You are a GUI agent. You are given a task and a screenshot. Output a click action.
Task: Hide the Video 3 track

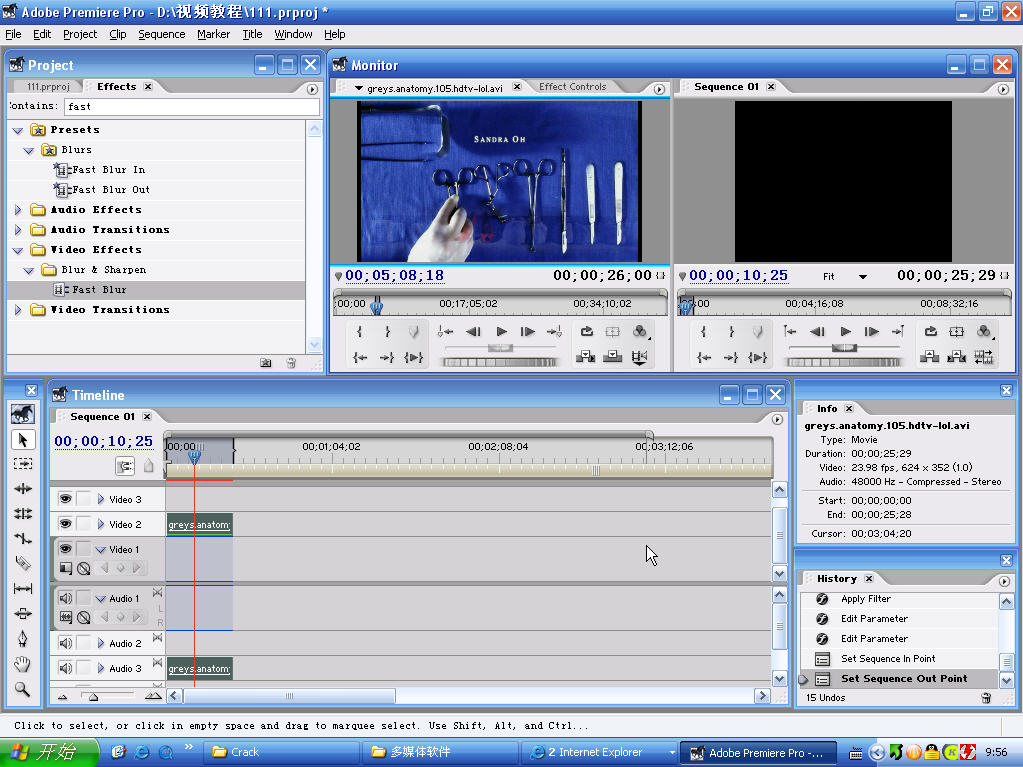click(x=65, y=499)
